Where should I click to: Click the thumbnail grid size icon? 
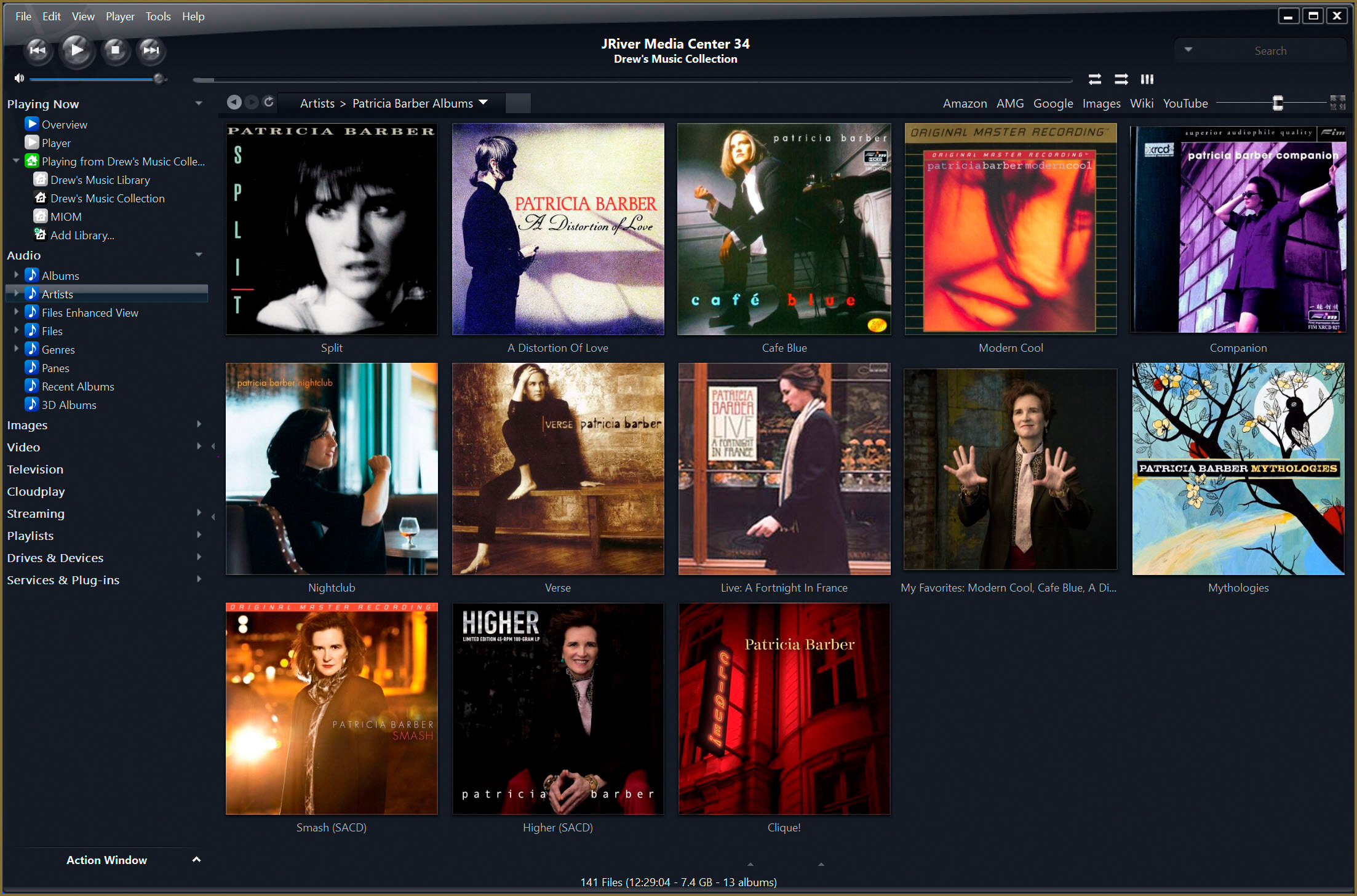click(1338, 103)
